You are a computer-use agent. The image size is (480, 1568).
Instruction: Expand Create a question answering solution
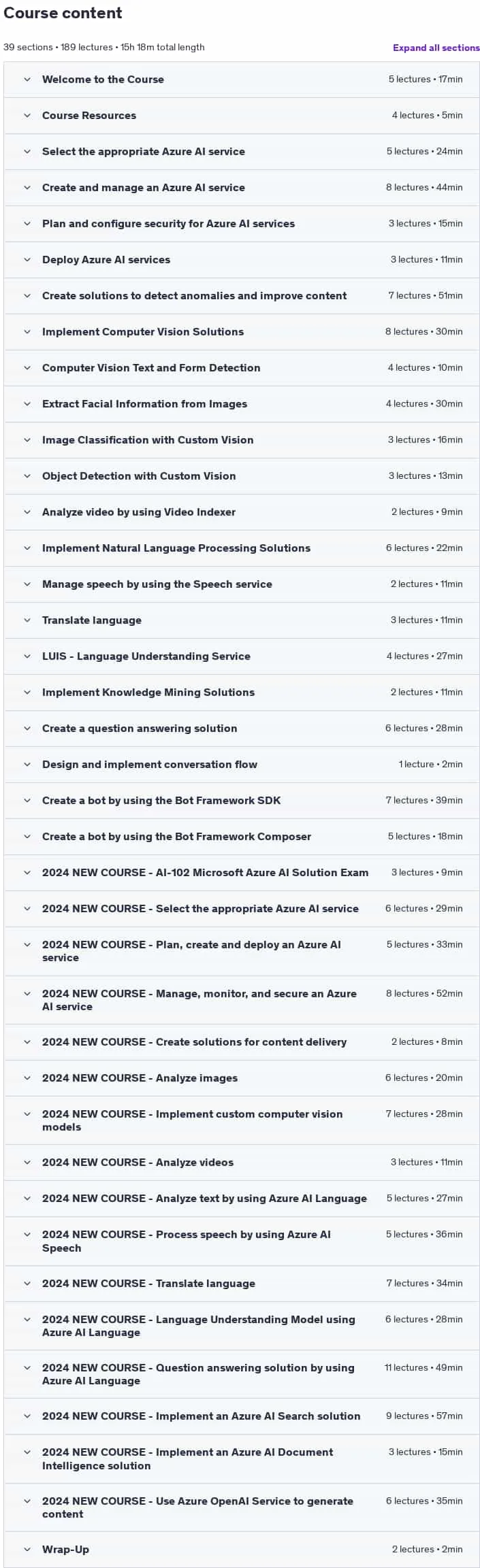(x=242, y=729)
